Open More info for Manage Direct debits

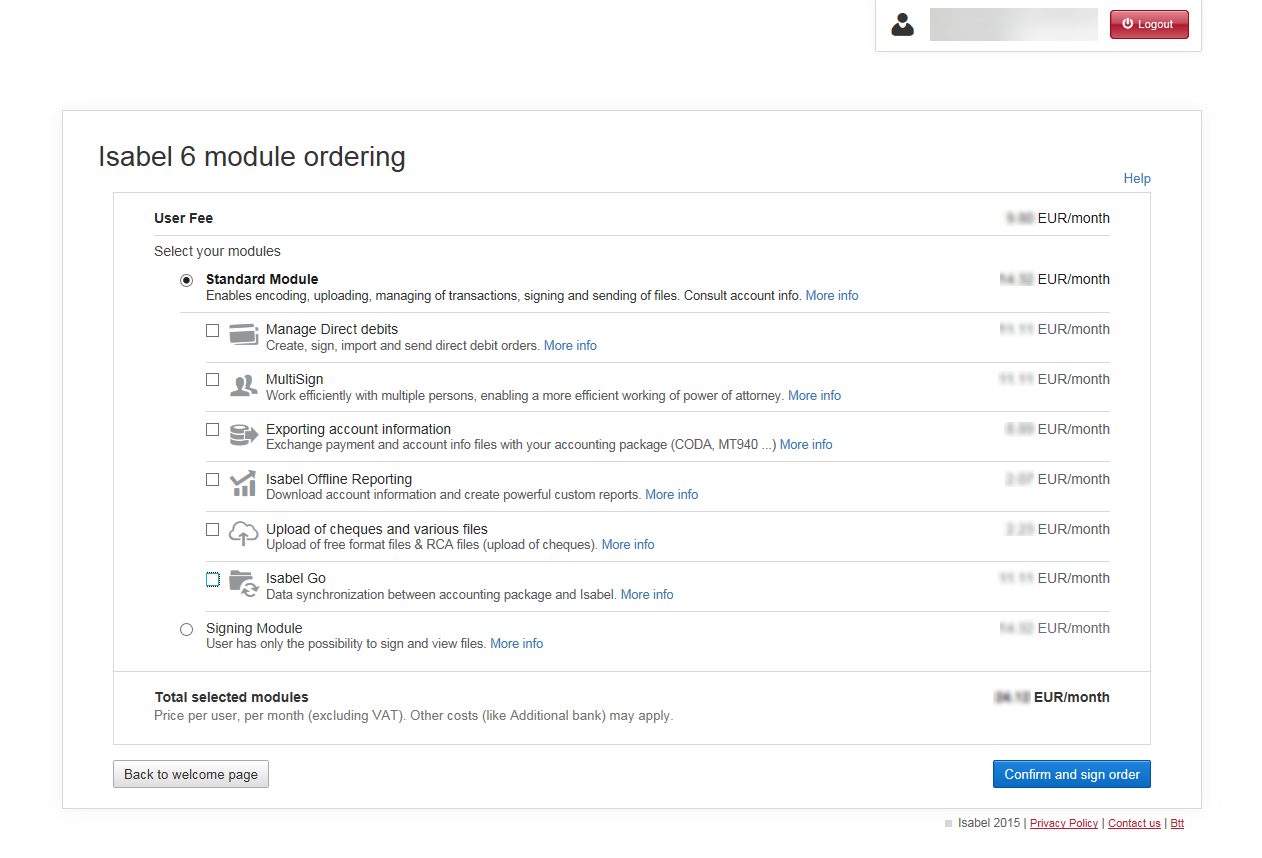[570, 346]
